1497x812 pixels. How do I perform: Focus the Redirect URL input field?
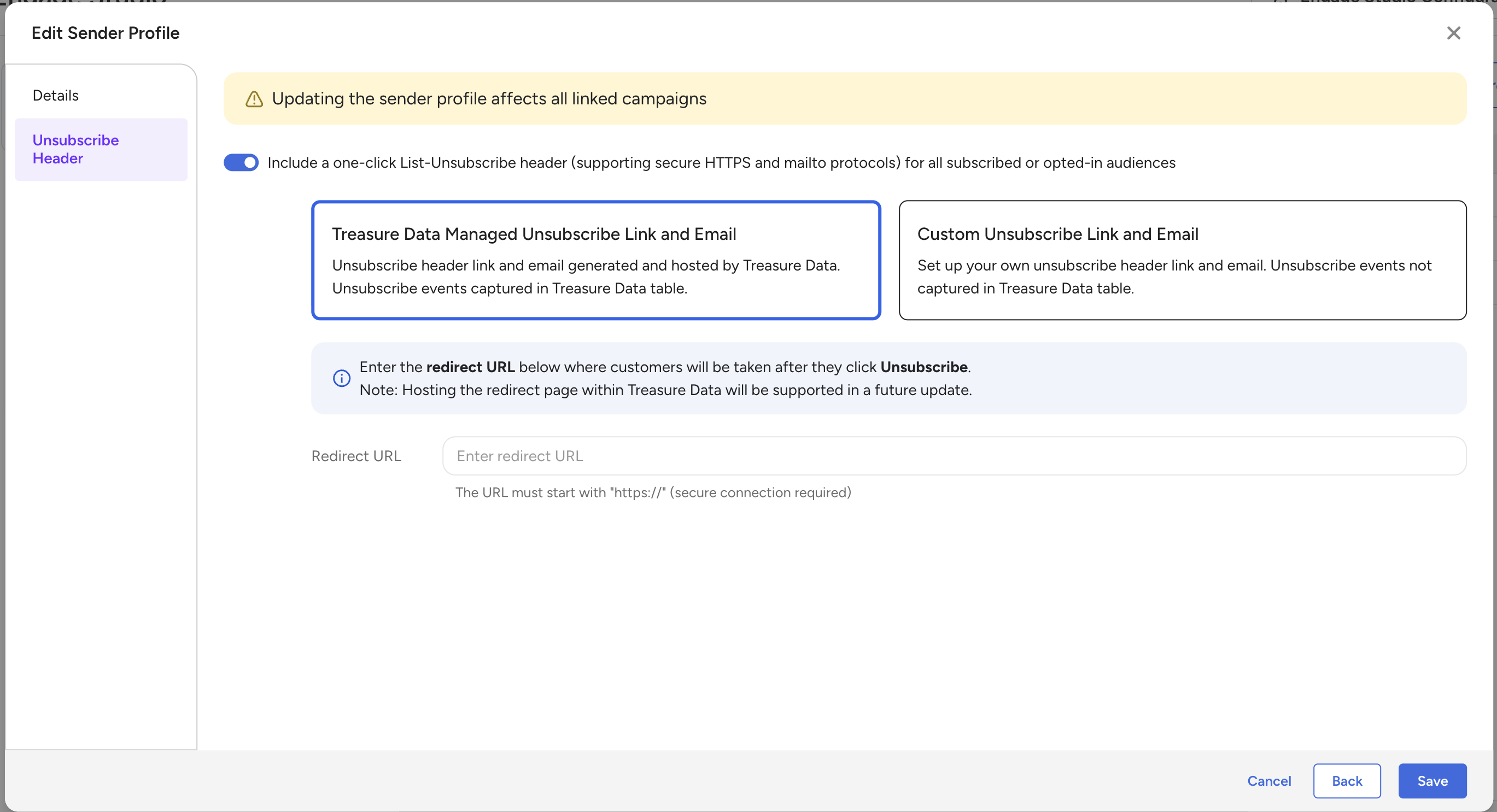point(954,456)
